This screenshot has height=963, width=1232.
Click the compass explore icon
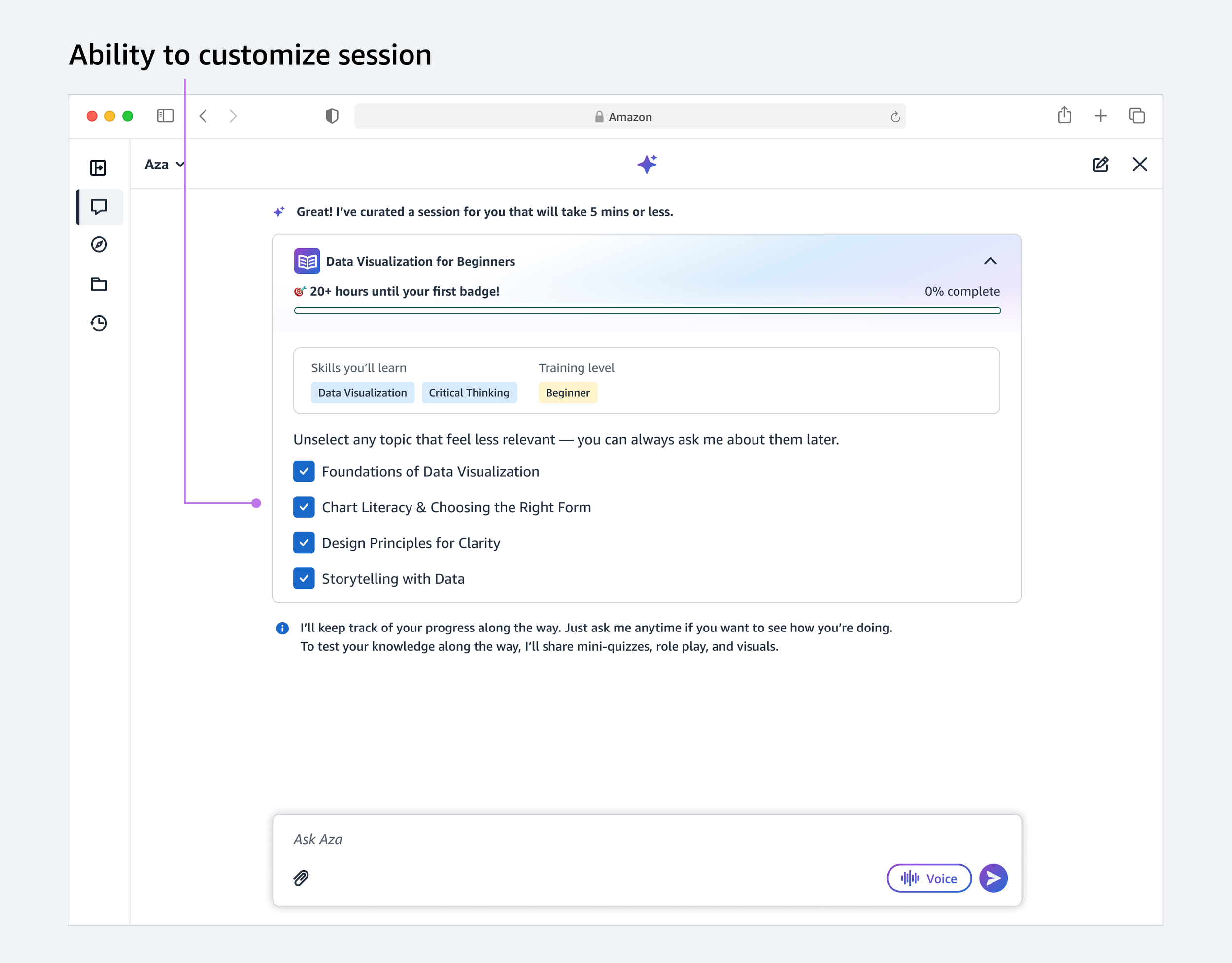pos(99,245)
